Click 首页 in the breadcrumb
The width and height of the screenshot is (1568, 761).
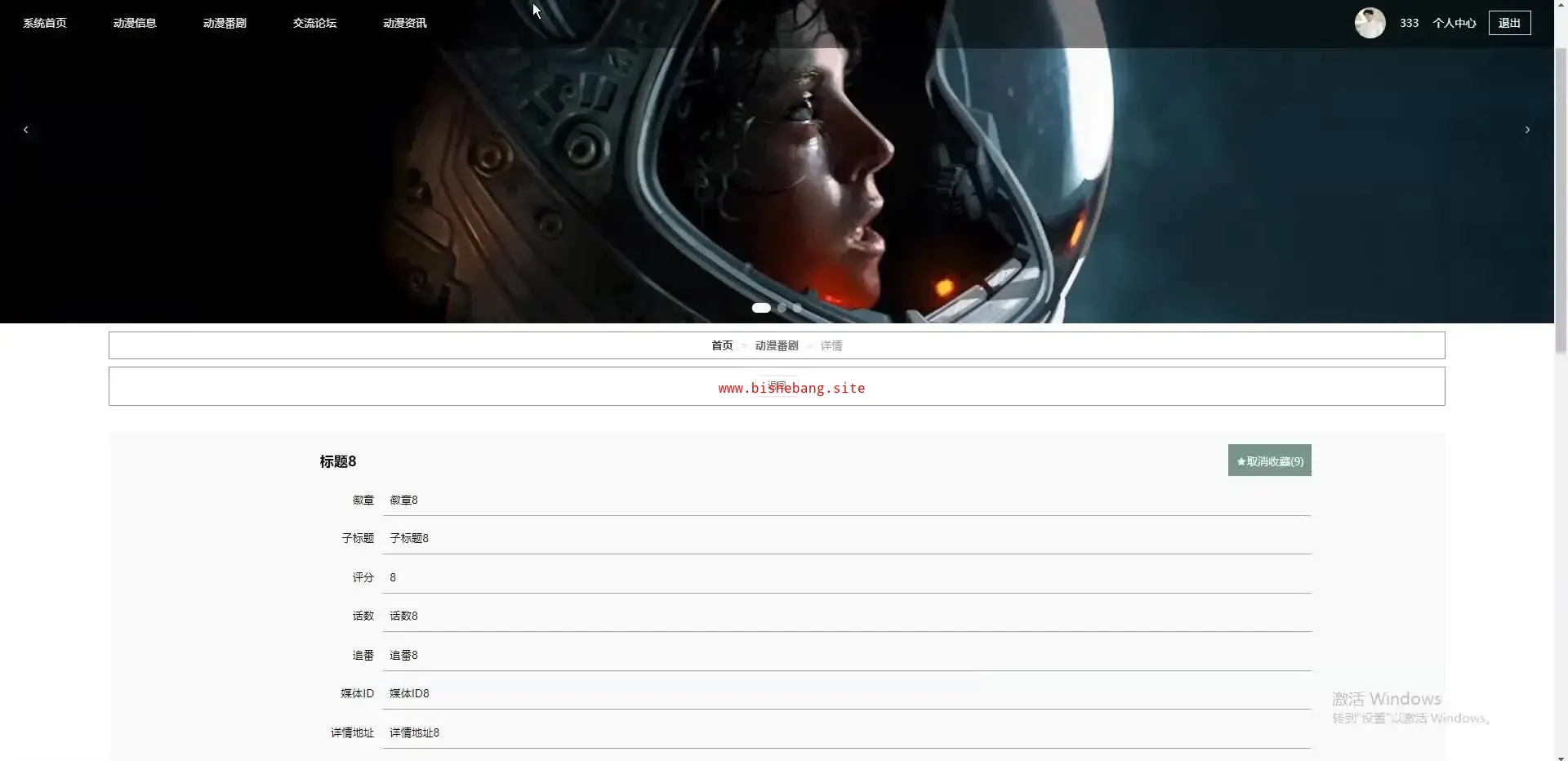722,345
